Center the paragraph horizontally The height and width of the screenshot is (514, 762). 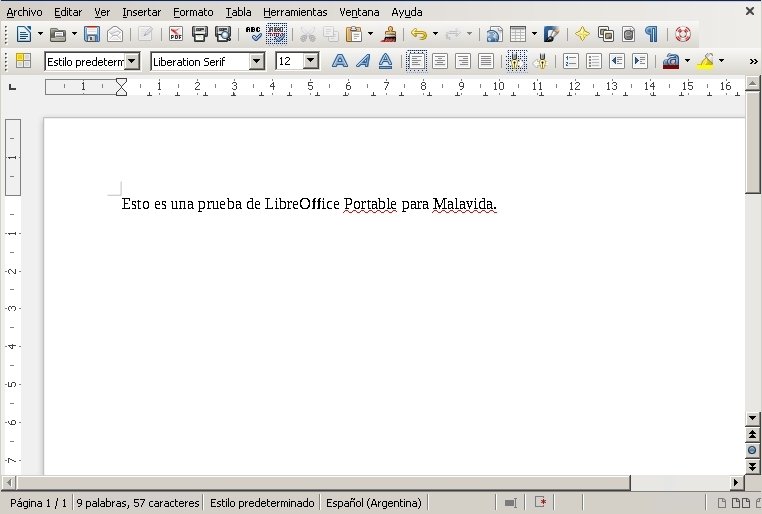point(440,61)
